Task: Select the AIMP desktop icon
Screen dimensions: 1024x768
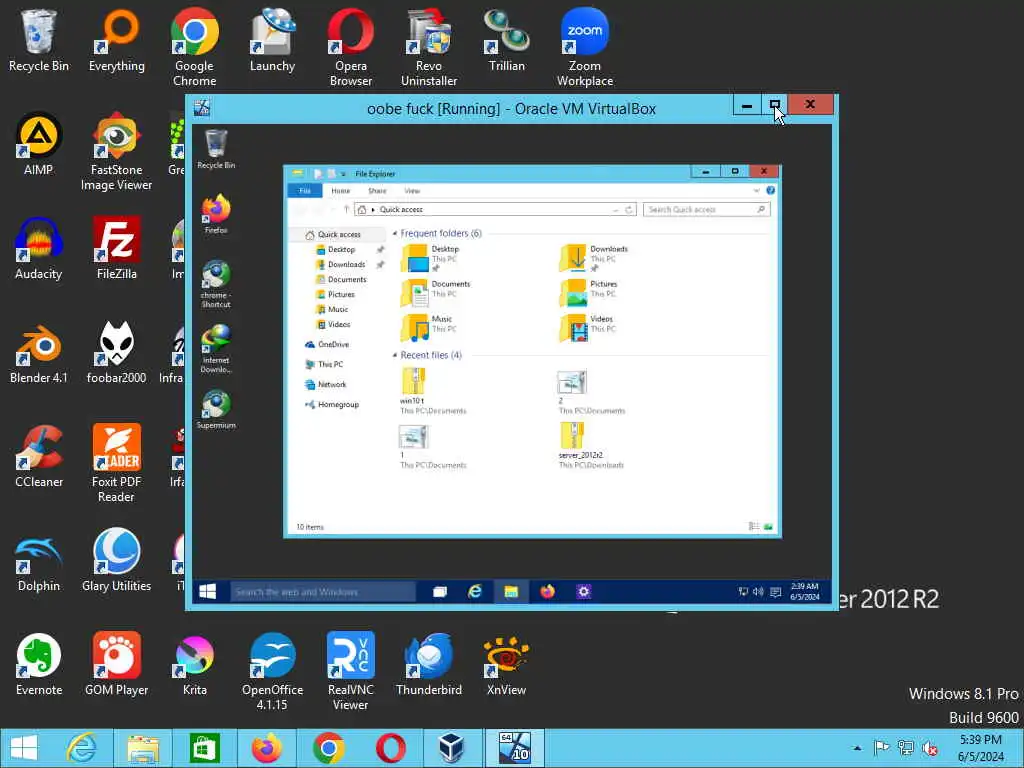Action: pyautogui.click(x=39, y=145)
